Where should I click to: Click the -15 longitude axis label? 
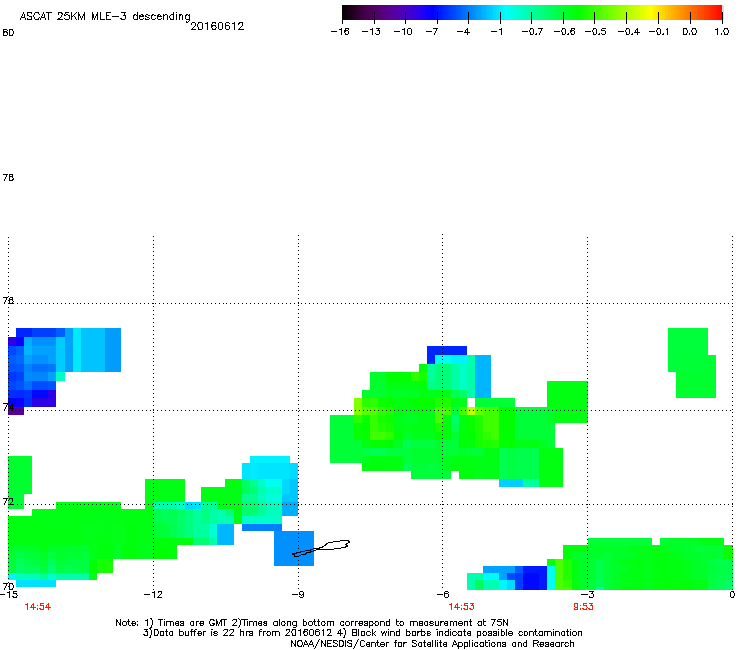coord(8,594)
